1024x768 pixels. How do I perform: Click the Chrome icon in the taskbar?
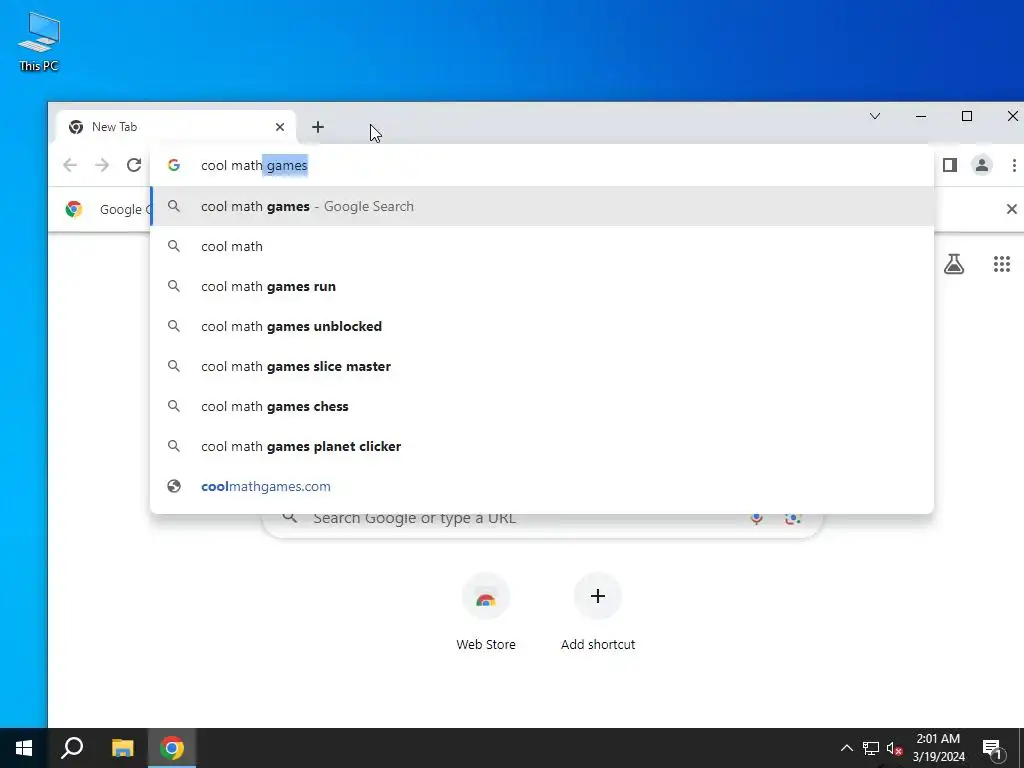(x=172, y=748)
